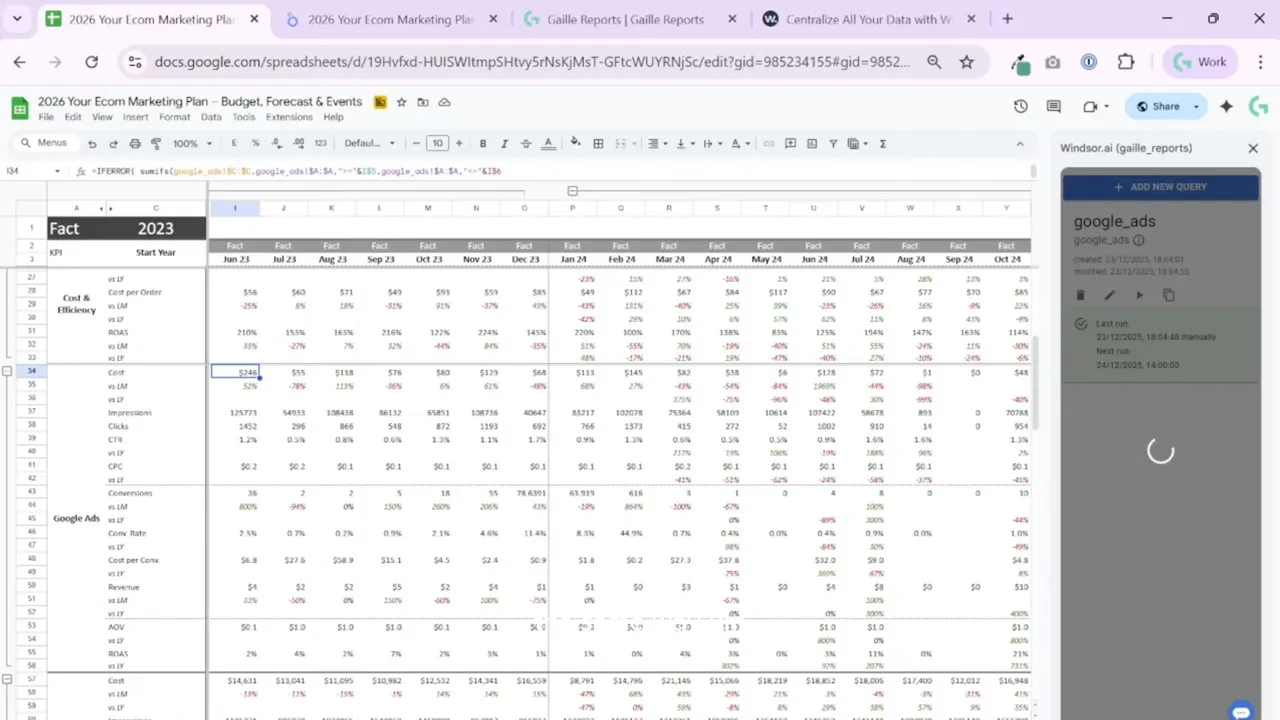Toggle bold formatting in the toolbar
The height and width of the screenshot is (720, 1280).
[482, 143]
